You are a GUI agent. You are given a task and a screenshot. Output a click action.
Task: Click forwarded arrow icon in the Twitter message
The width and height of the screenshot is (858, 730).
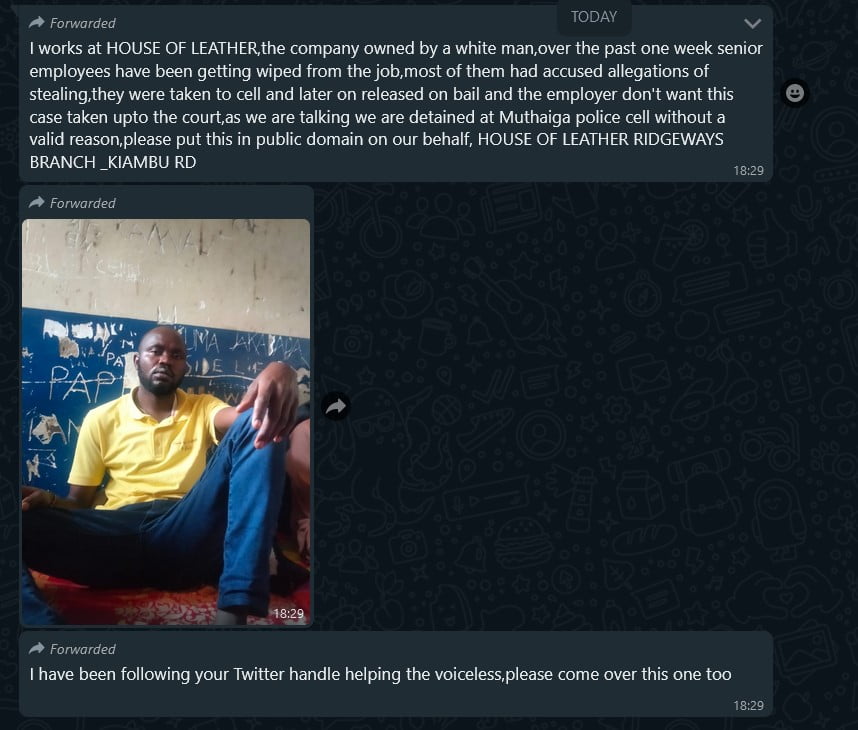click(37, 648)
